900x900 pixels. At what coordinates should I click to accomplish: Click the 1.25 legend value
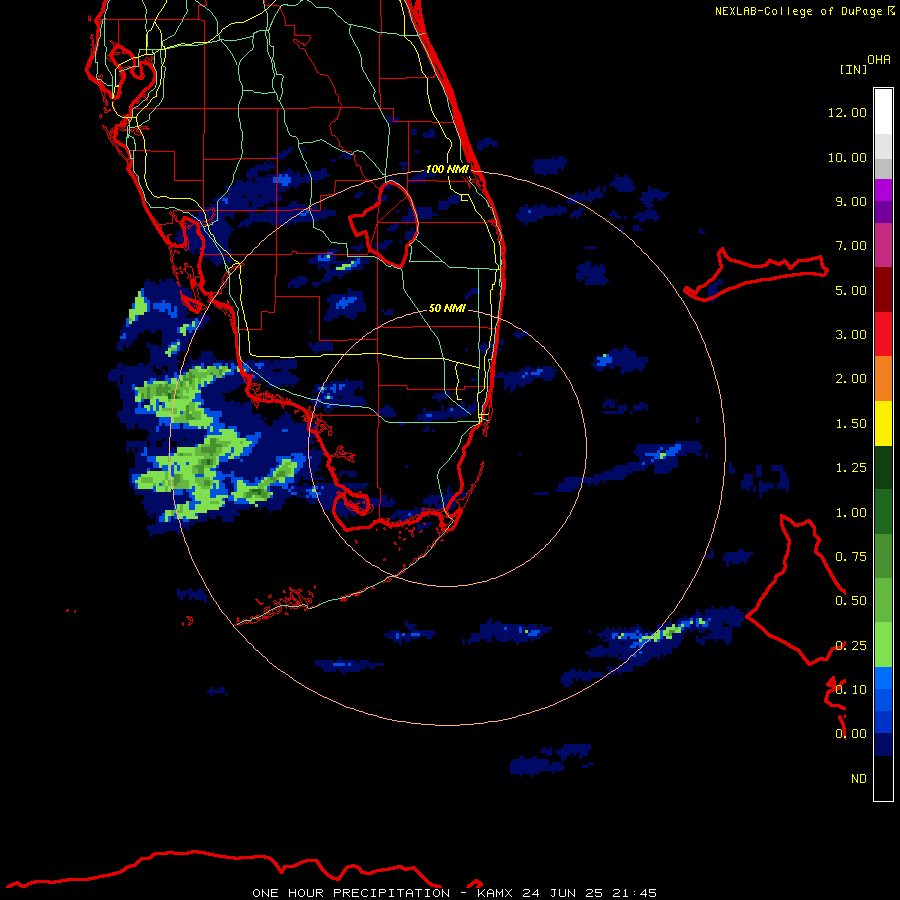[851, 468]
